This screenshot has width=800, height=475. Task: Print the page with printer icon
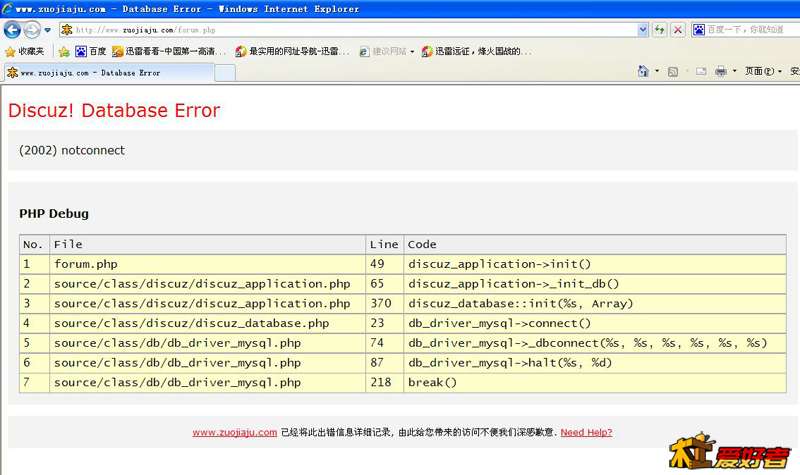point(721,71)
